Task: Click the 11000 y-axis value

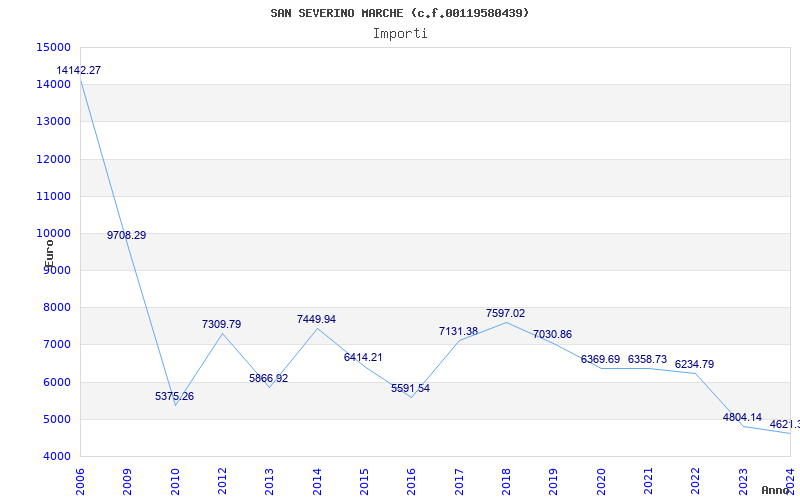Action: tap(54, 196)
